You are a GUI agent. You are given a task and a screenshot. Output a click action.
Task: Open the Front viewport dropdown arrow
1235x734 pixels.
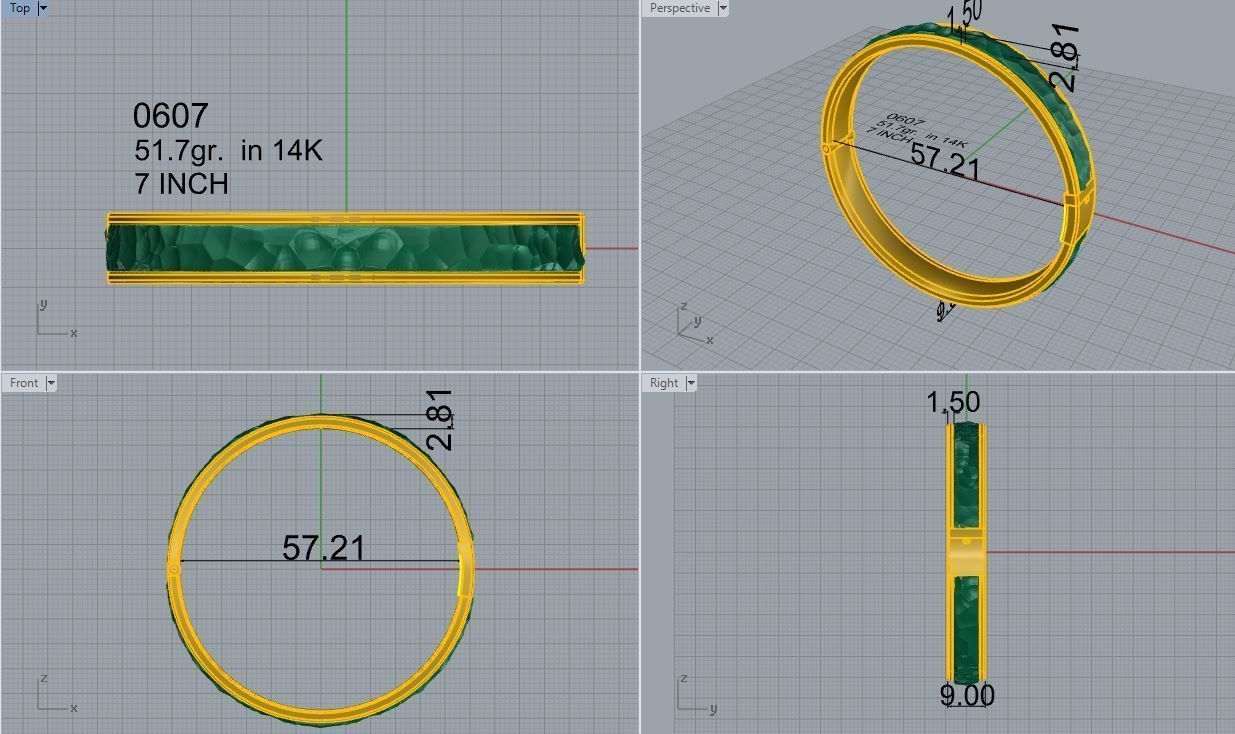pos(51,383)
